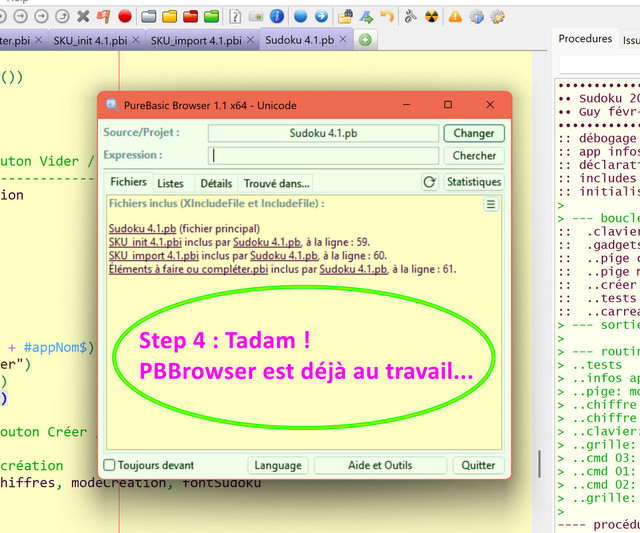This screenshot has width=640, height=533.
Task: Click the Changer button
Action: click(474, 133)
